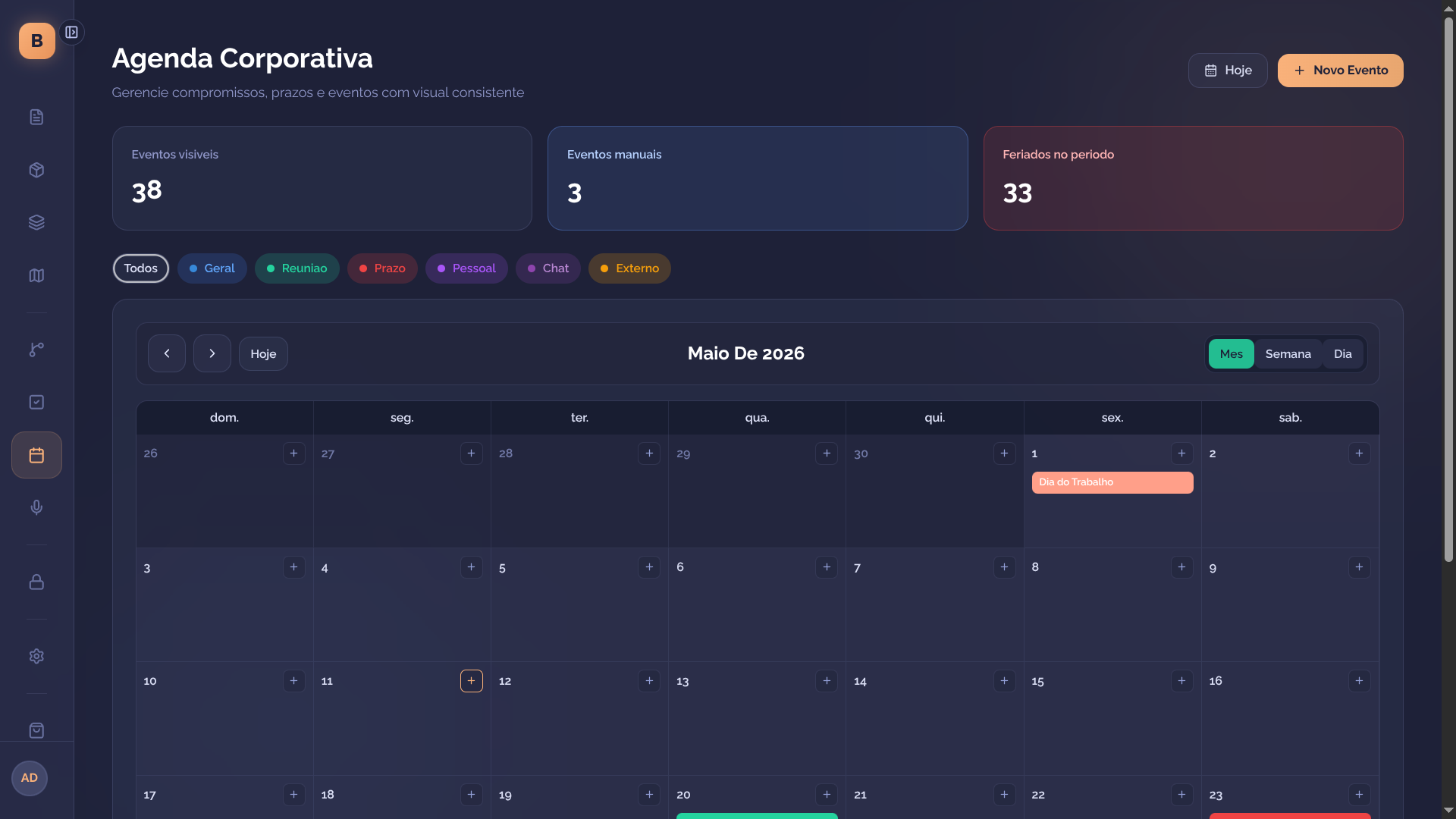The height and width of the screenshot is (819, 1456).
Task: Toggle the Pessoal category filter
Action: [466, 268]
